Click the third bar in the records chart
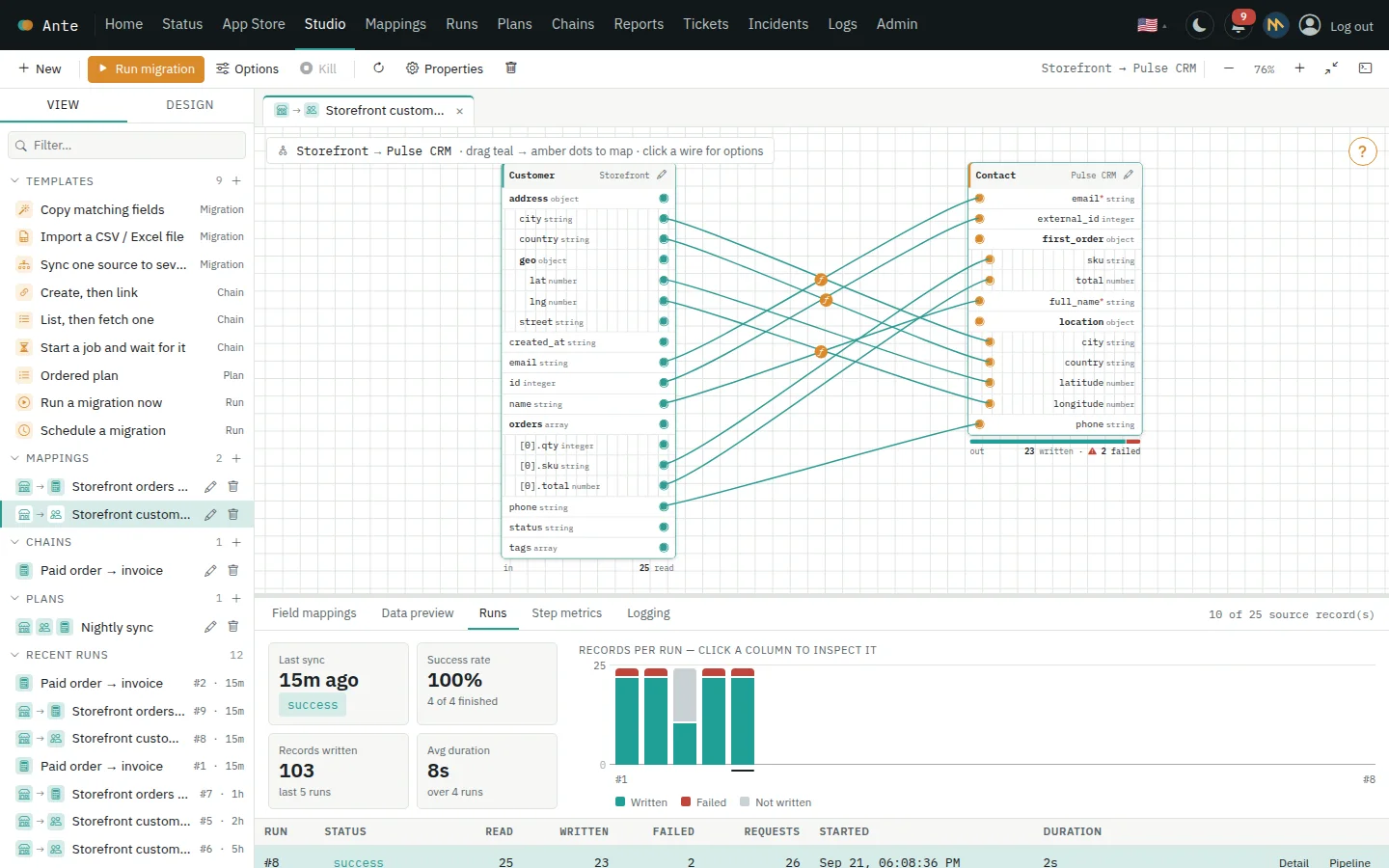This screenshot has height=868, width=1389. click(685, 717)
